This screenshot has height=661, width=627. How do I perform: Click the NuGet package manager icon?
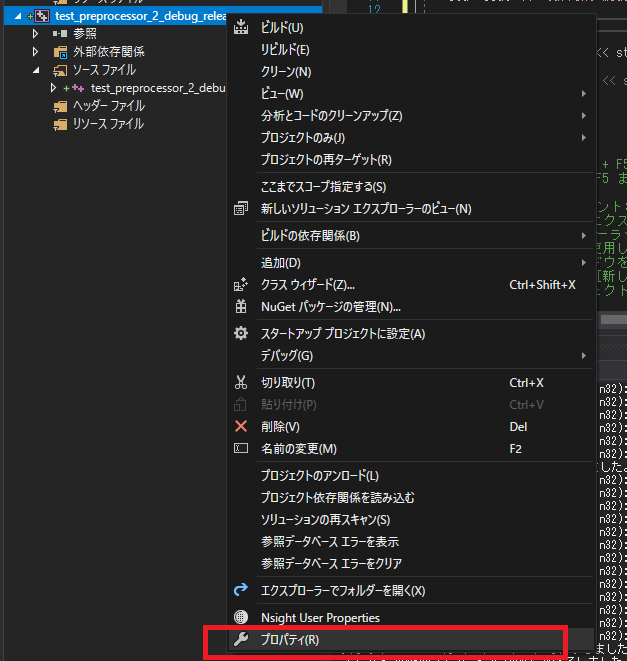coord(241,306)
